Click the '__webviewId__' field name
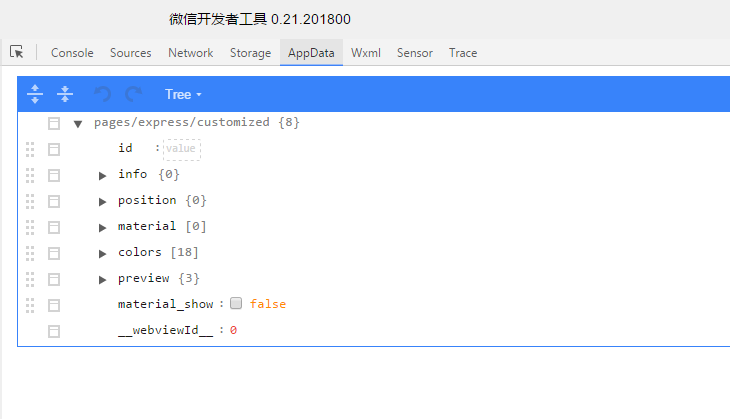This screenshot has width=730, height=419. 165,331
